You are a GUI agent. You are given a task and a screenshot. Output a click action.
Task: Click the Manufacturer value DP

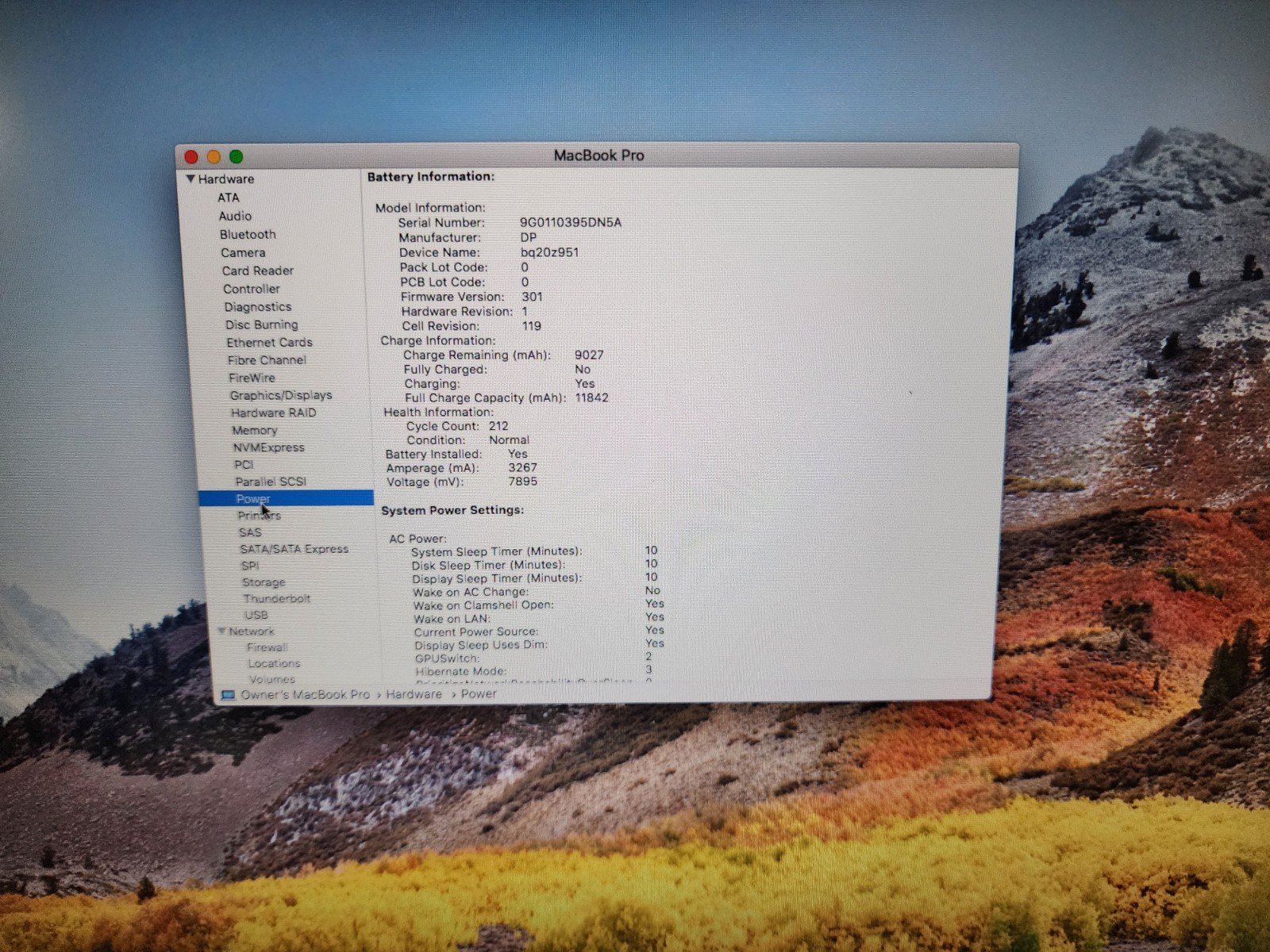click(x=529, y=238)
